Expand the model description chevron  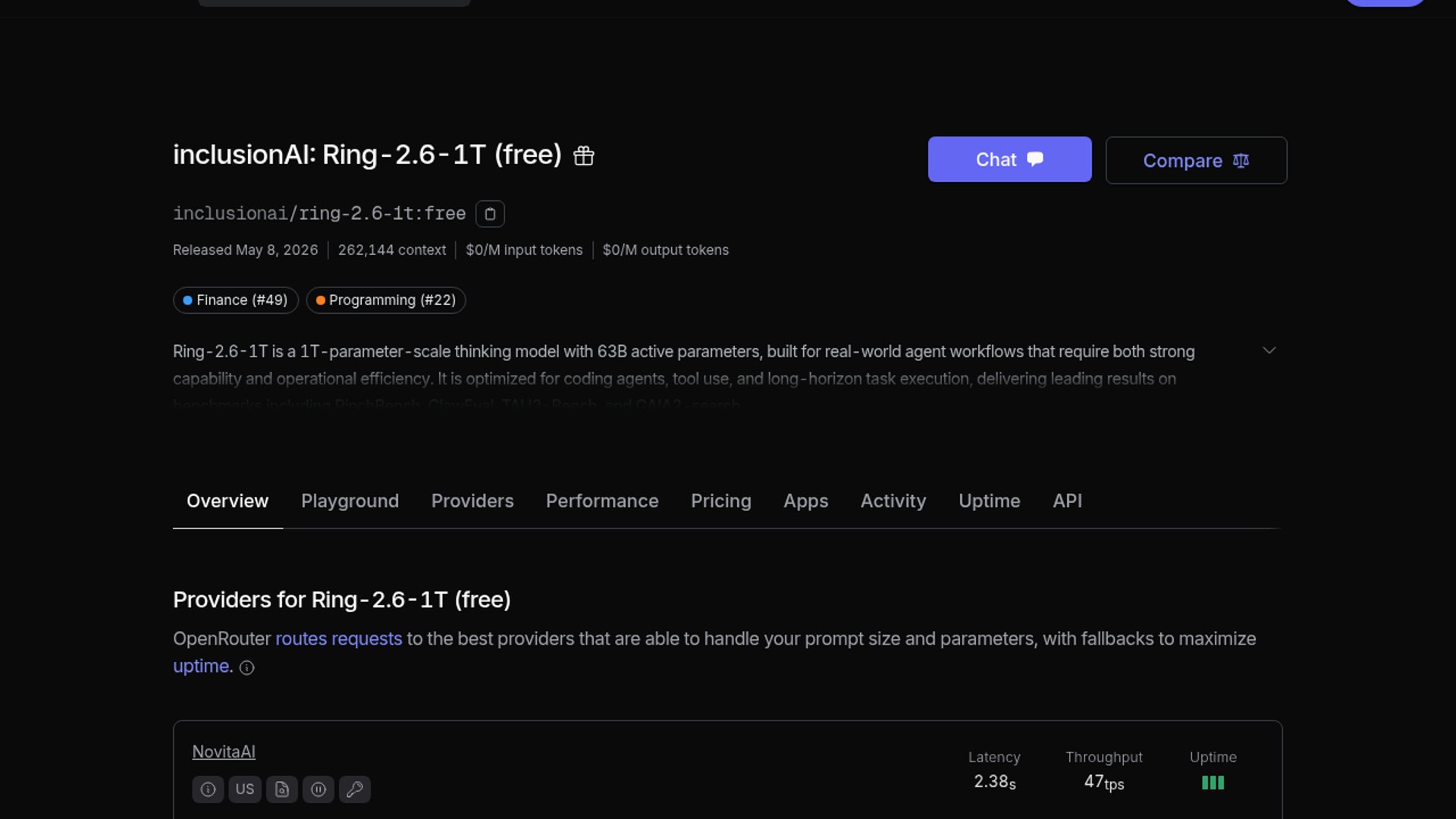(1269, 350)
